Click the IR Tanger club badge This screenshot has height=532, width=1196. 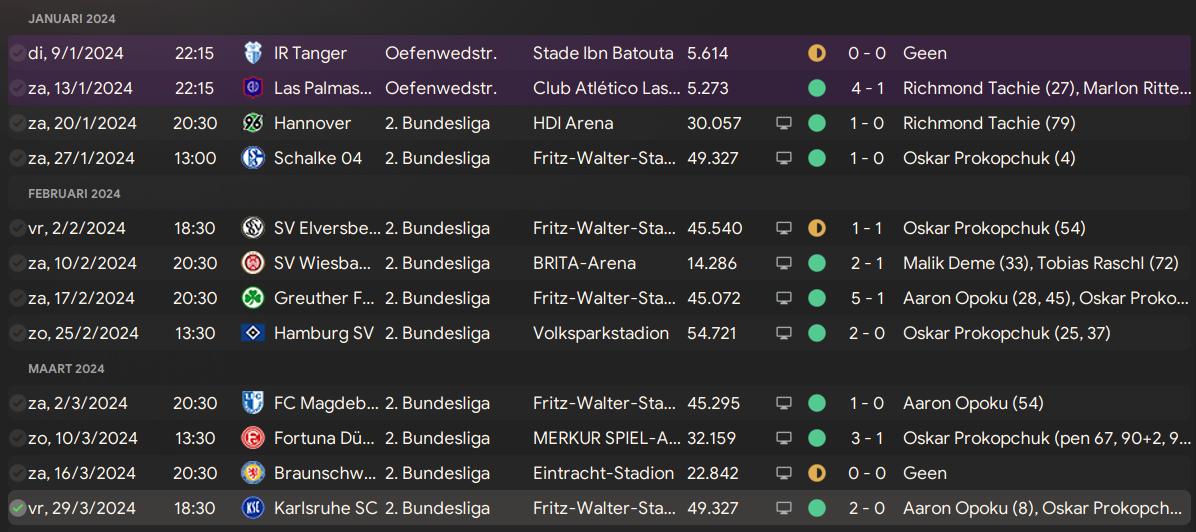click(252, 53)
